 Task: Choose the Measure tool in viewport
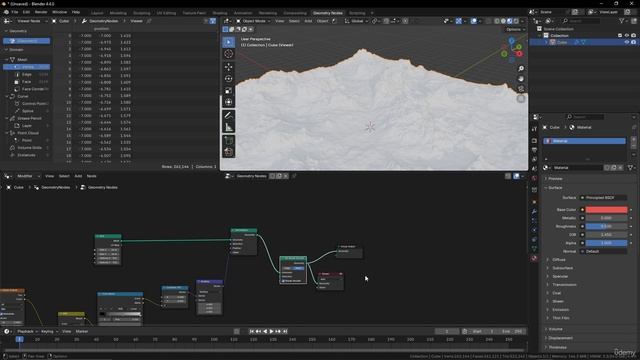click(229, 127)
